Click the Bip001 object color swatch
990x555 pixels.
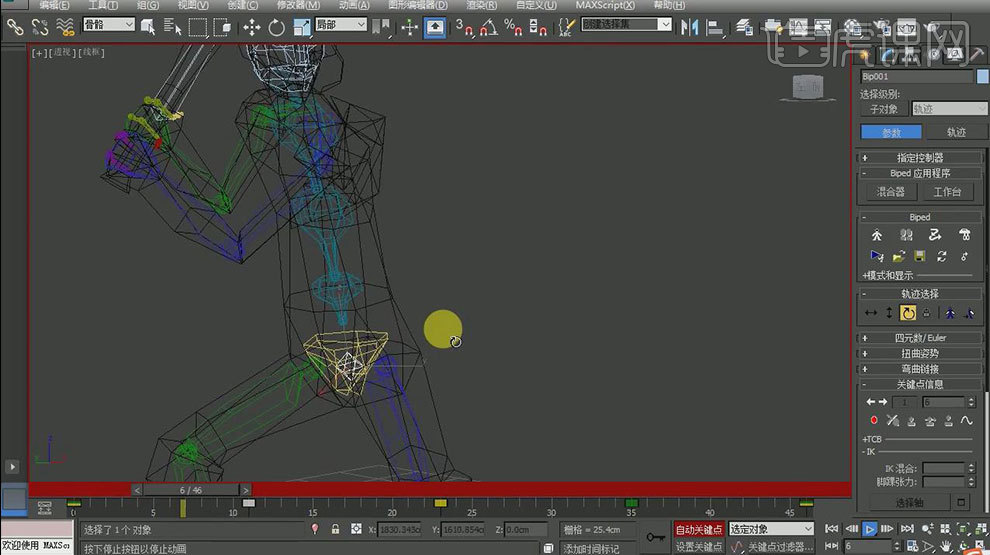[982, 76]
